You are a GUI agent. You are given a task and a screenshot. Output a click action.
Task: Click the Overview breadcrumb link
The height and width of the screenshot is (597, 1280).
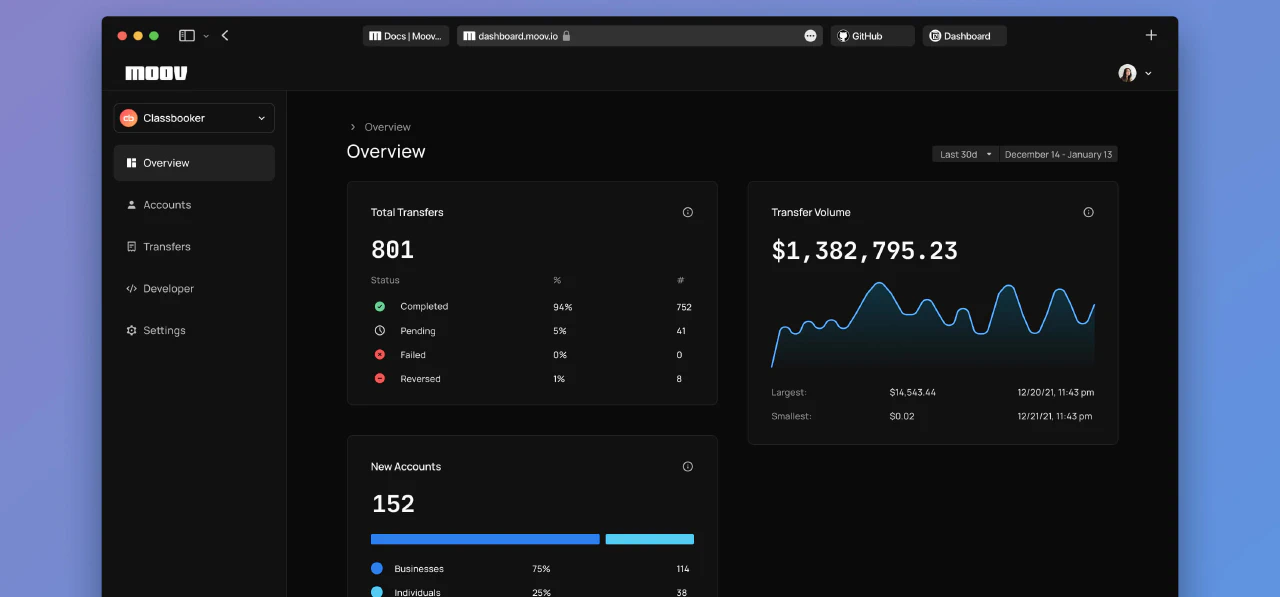click(x=388, y=127)
